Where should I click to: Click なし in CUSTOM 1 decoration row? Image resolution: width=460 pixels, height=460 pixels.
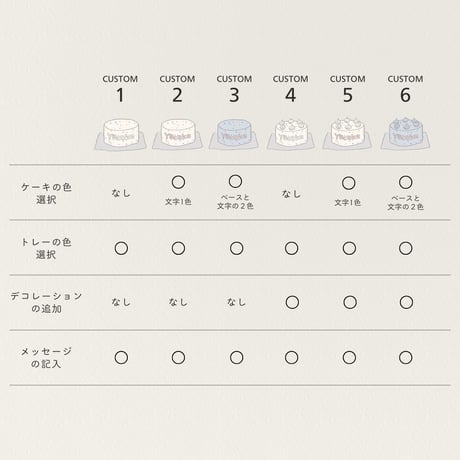tap(121, 302)
